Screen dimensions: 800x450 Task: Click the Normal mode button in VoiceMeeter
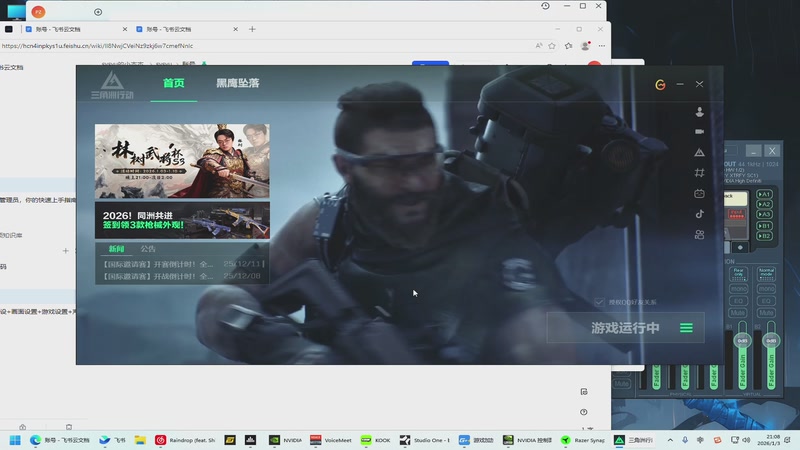(x=766, y=273)
